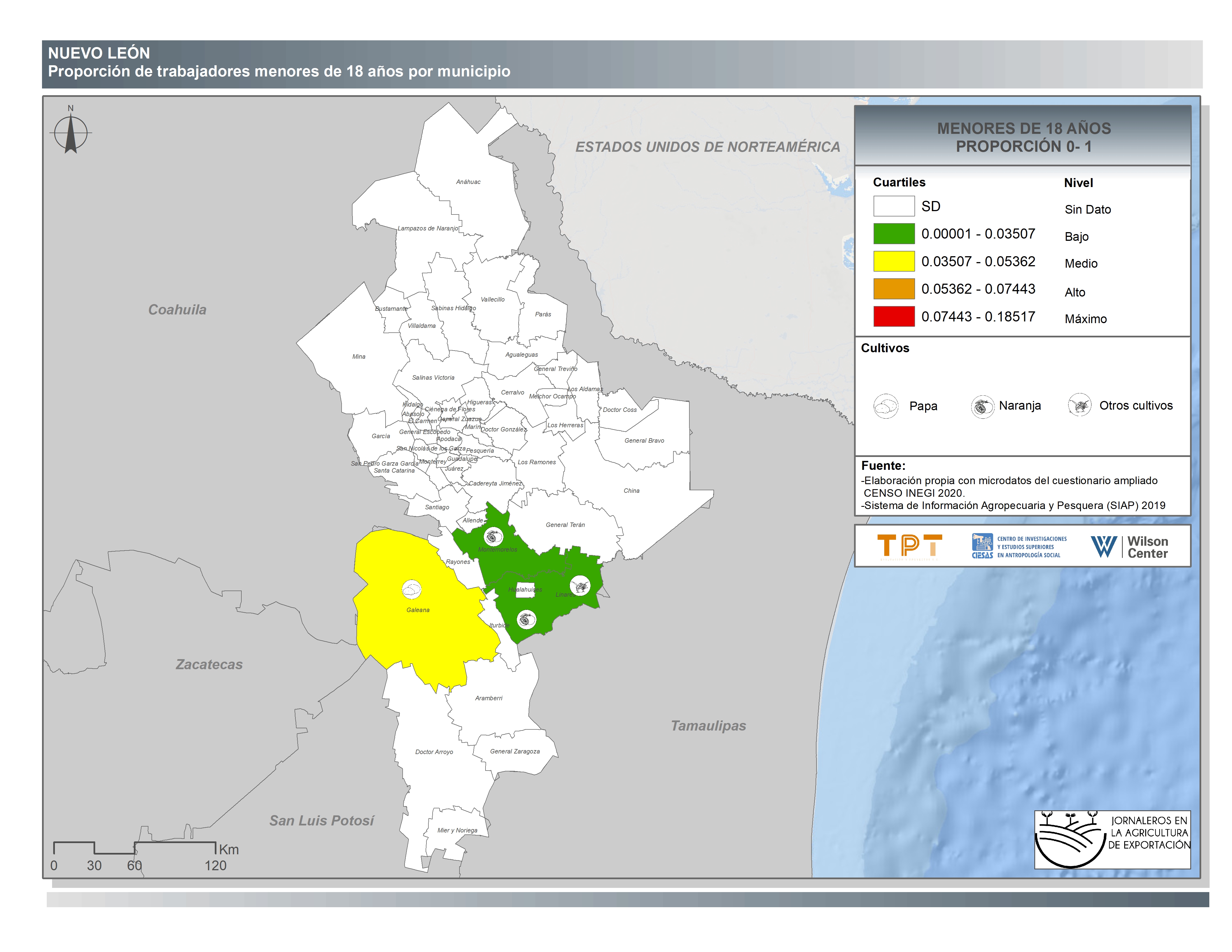Viewport: 1232px width, 952px height.
Task: Click the yellow Medio color swatch
Action: 893,261
